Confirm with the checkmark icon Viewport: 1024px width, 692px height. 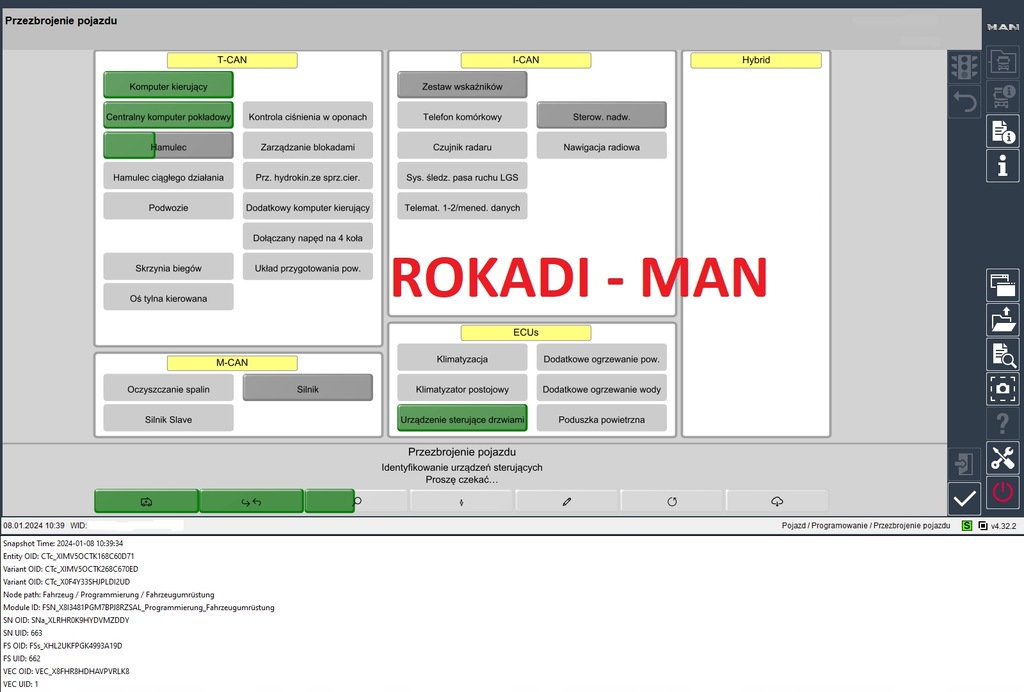965,499
